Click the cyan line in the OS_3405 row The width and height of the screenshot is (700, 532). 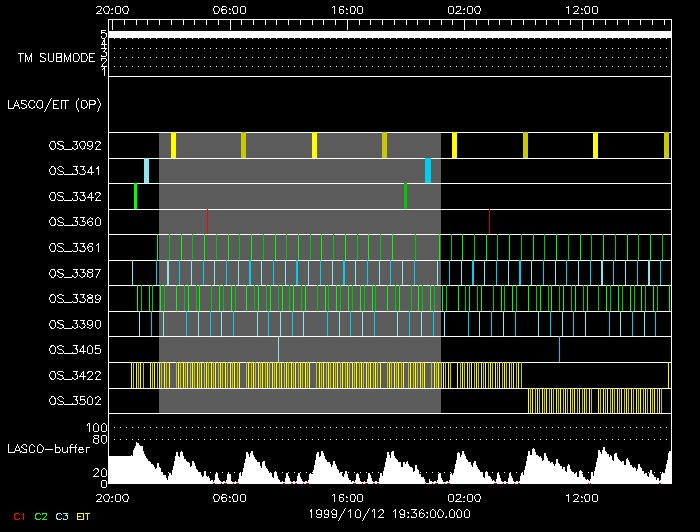(x=278, y=349)
